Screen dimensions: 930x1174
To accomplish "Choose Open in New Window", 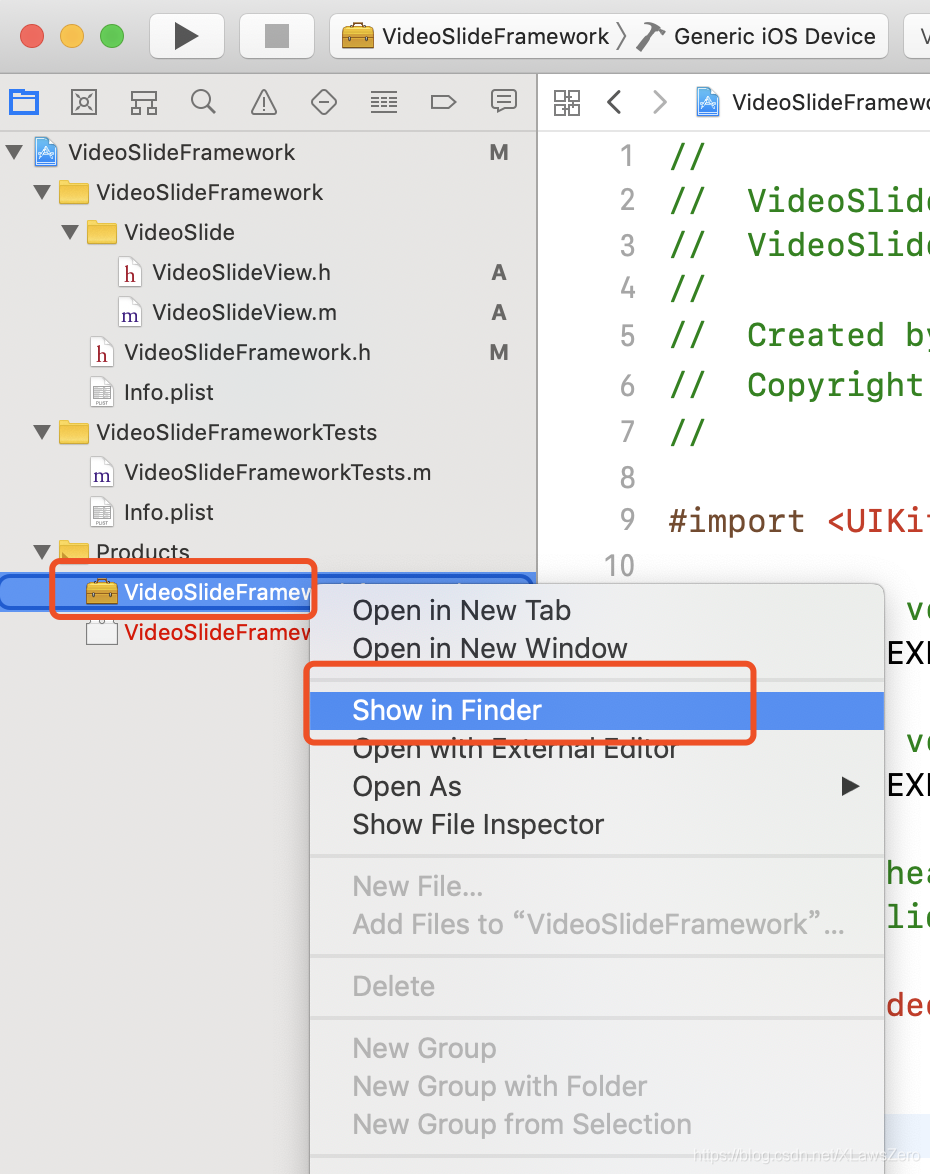I will click(x=597, y=648).
